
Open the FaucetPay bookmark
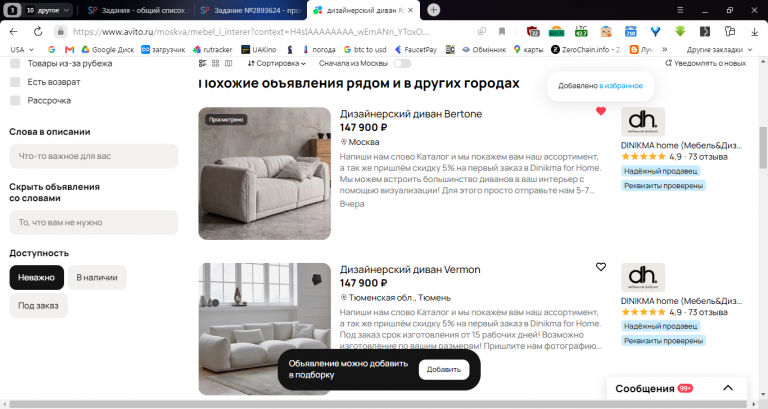click(x=415, y=49)
